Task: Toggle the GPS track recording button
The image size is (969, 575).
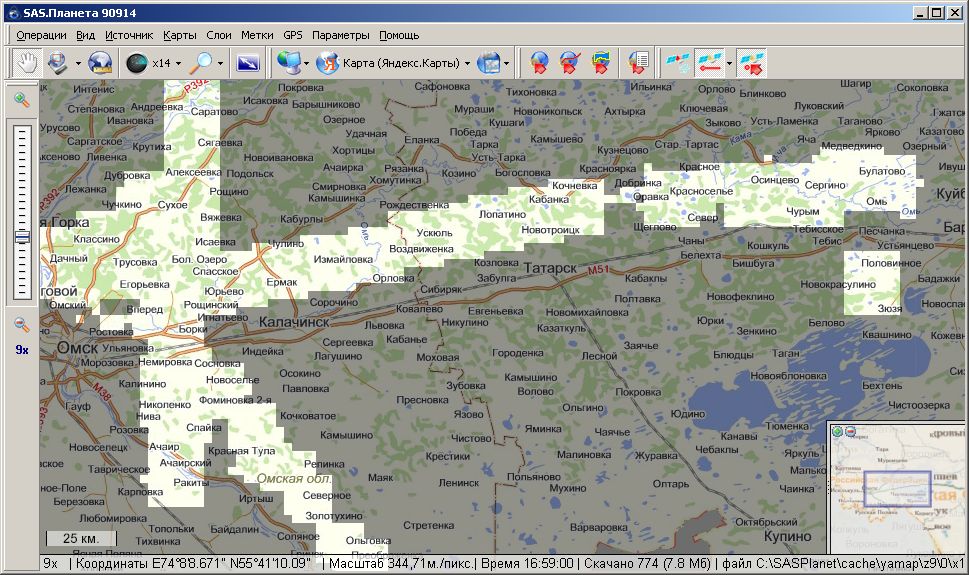Action: 709,63
